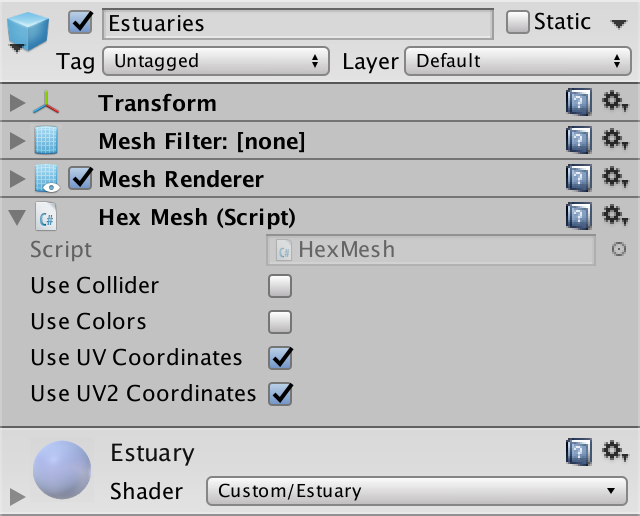Click the Estuaries name field
Viewport: 640px width, 516px height.
pyautogui.click(x=297, y=23)
